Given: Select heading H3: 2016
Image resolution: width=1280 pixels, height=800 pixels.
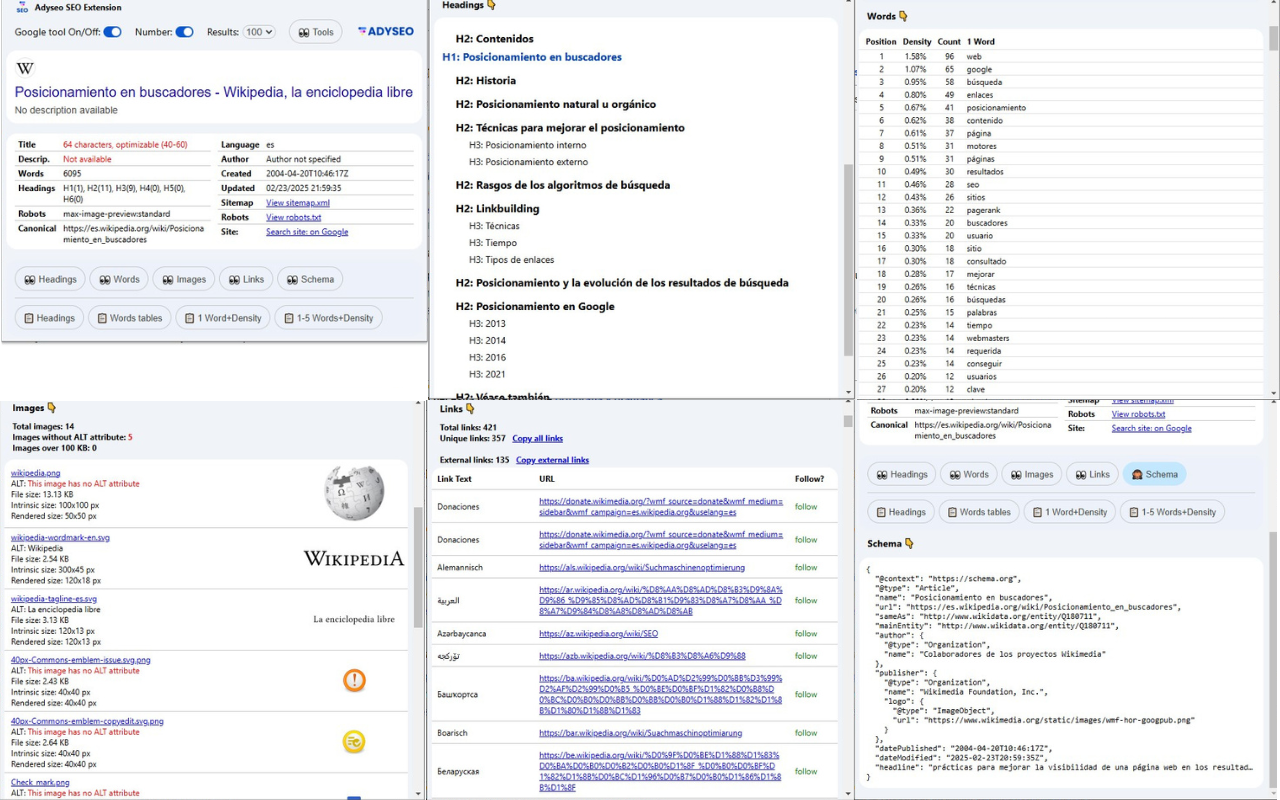Looking at the screenshot, I should click(487, 357).
